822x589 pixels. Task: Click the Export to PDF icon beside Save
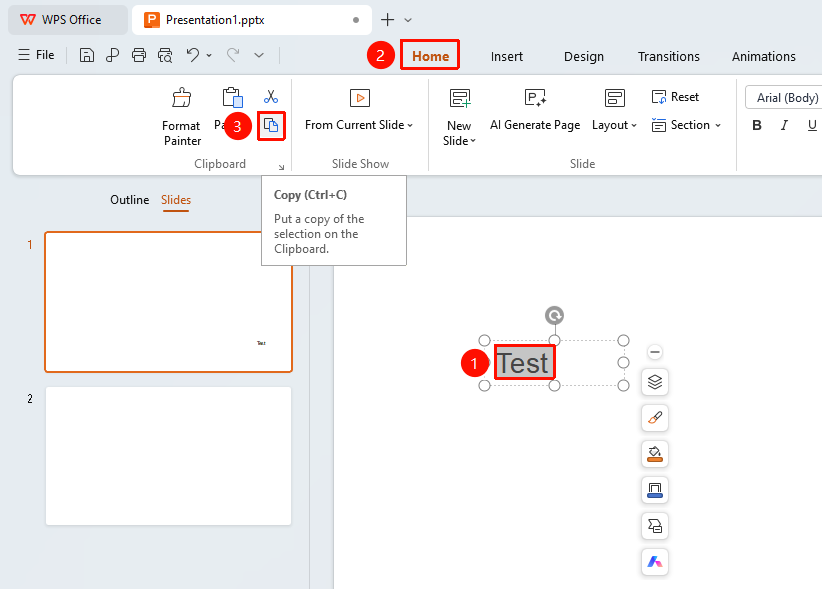tap(112, 55)
